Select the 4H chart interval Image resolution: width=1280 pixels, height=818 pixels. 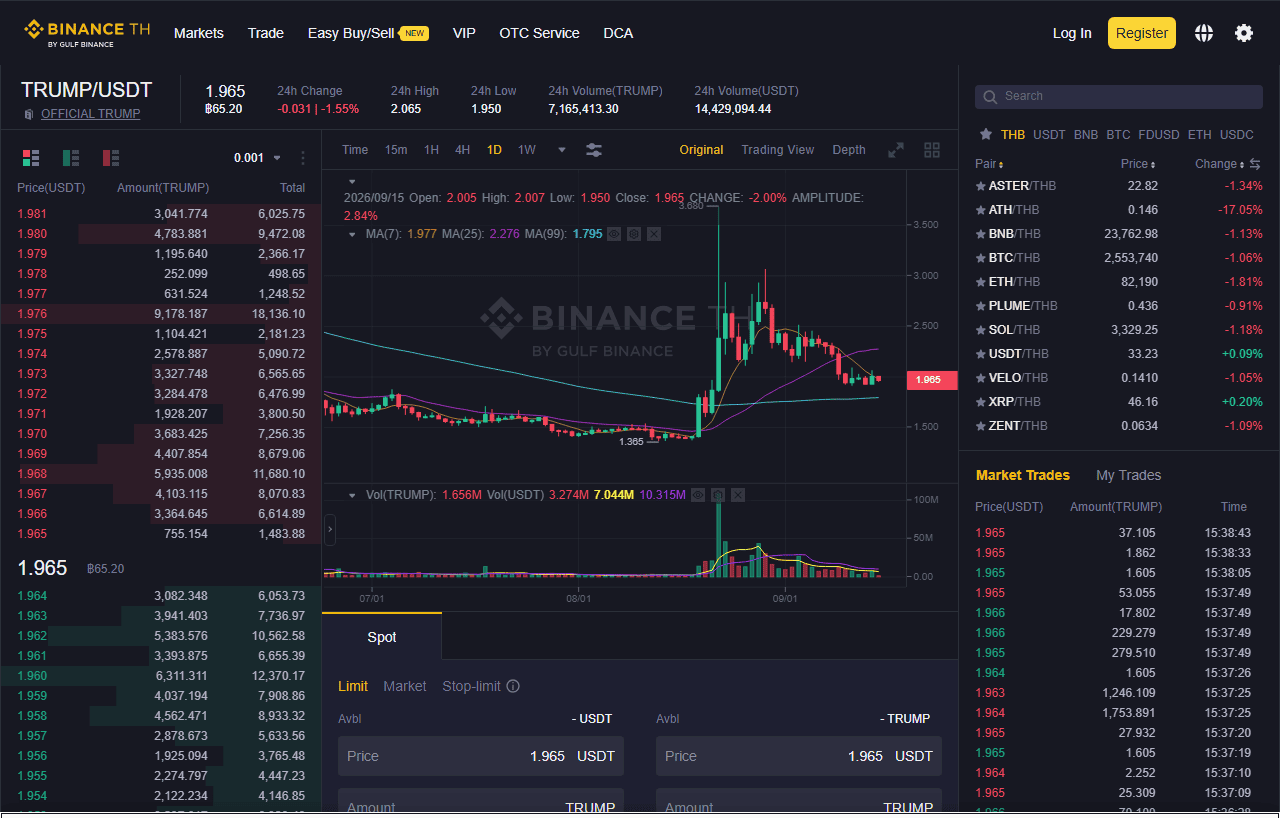click(x=462, y=150)
